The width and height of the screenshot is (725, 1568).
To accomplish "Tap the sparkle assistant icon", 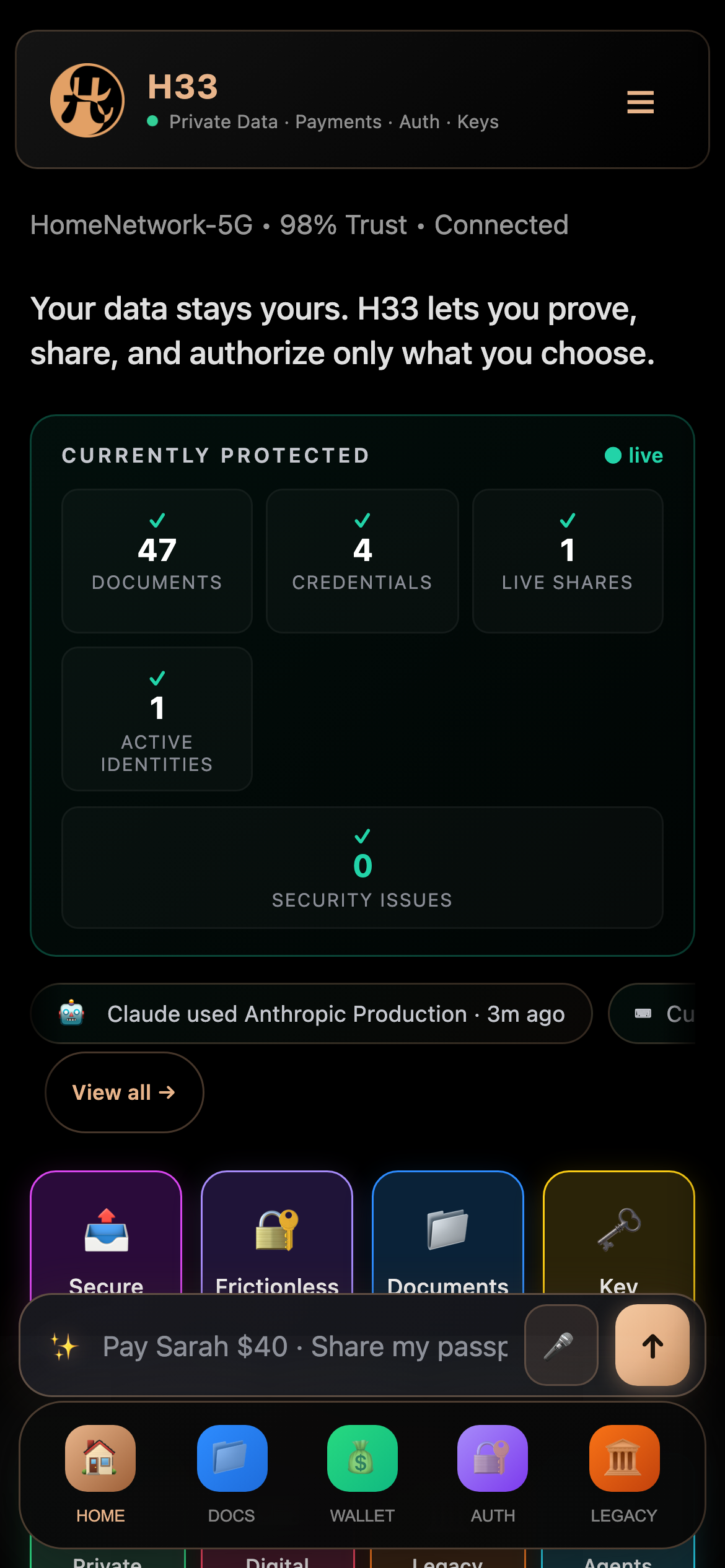I will tap(64, 1346).
